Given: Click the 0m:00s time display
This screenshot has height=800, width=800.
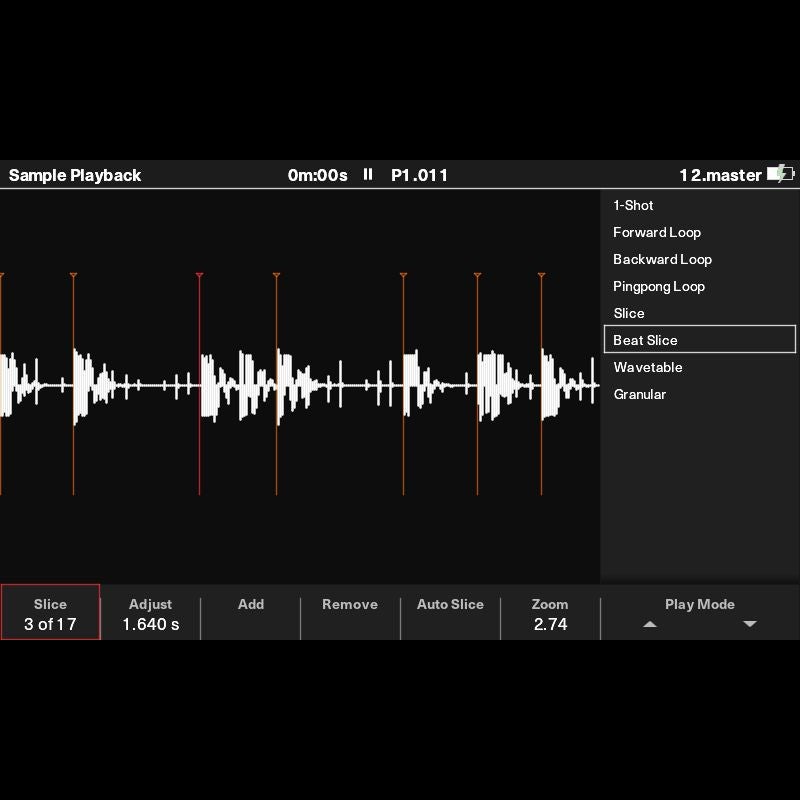Looking at the screenshot, I should point(317,175).
